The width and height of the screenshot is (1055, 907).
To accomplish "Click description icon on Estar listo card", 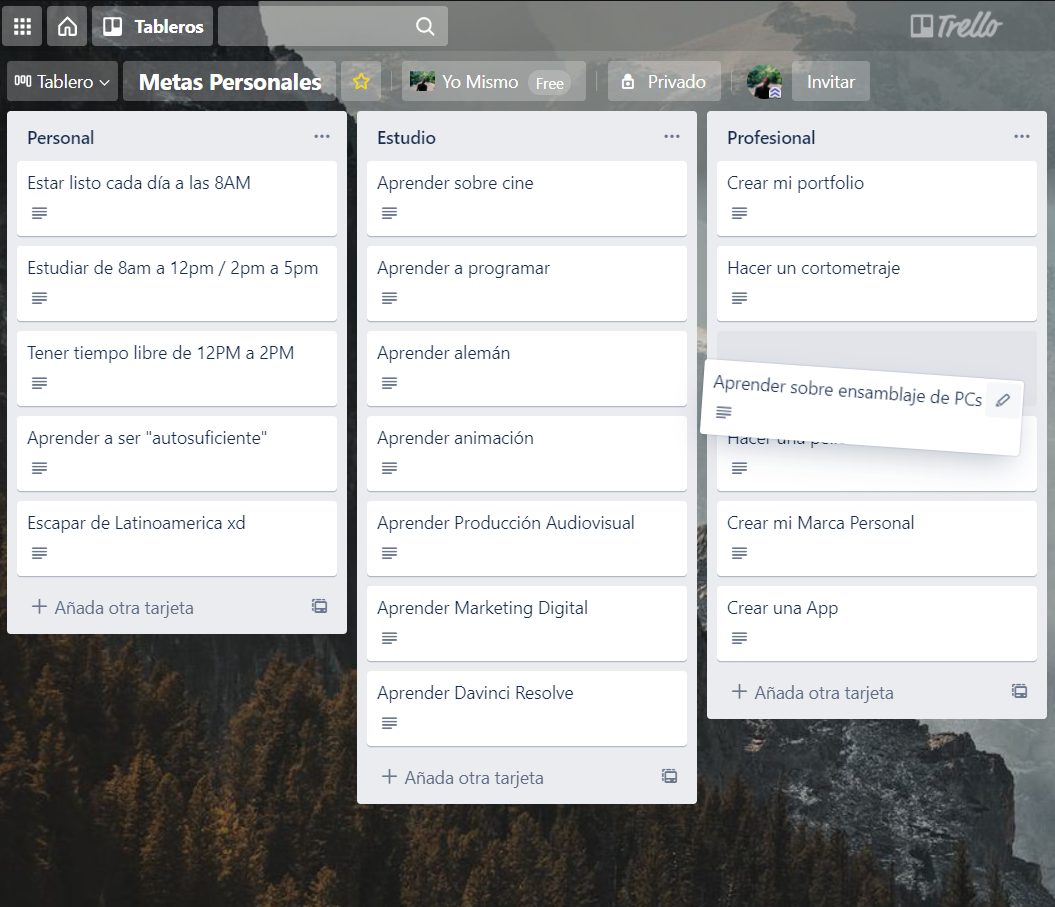I will pos(40,213).
